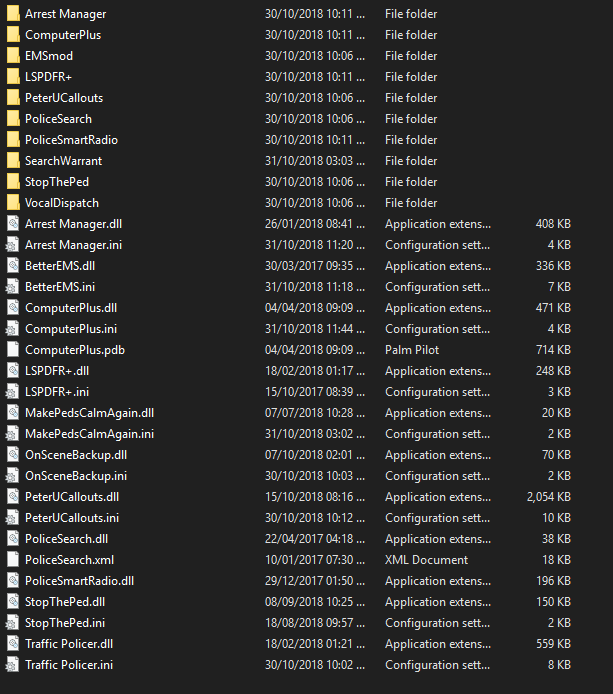Click the VocalDispatch folder icon
Image resolution: width=613 pixels, height=694 pixels.
coord(13,203)
